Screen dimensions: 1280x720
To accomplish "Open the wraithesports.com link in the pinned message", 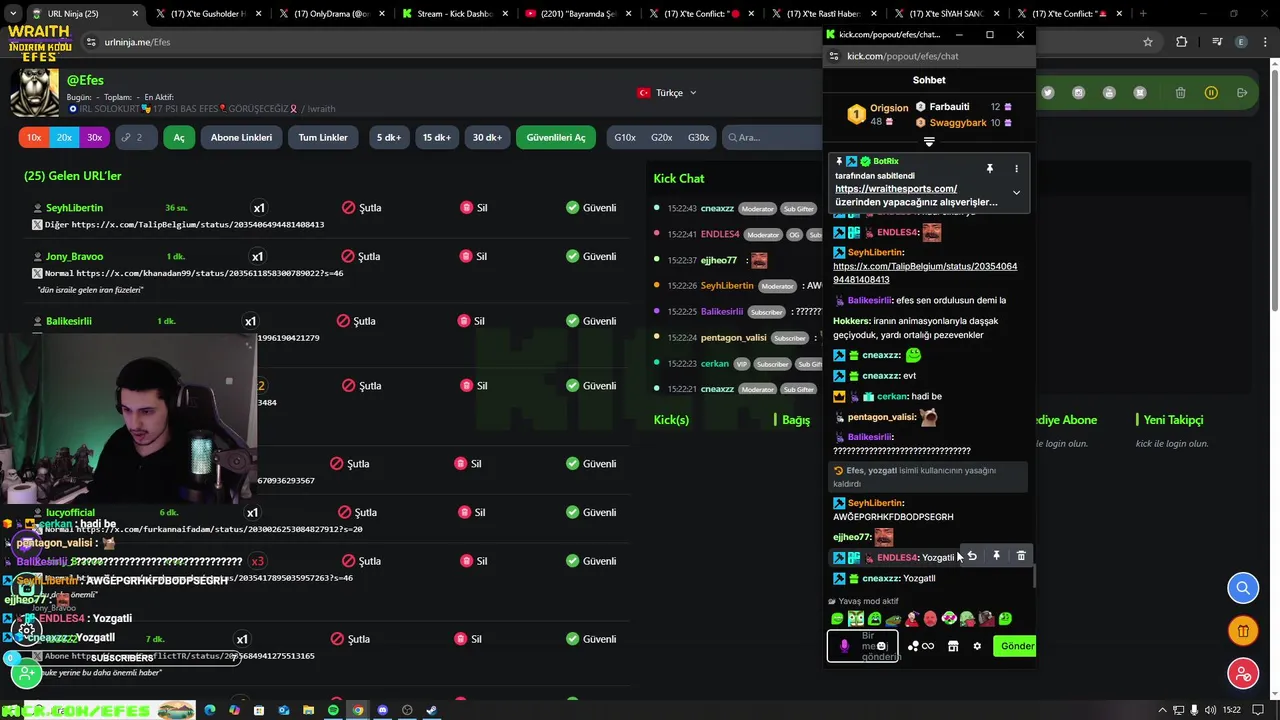I will pos(896,189).
